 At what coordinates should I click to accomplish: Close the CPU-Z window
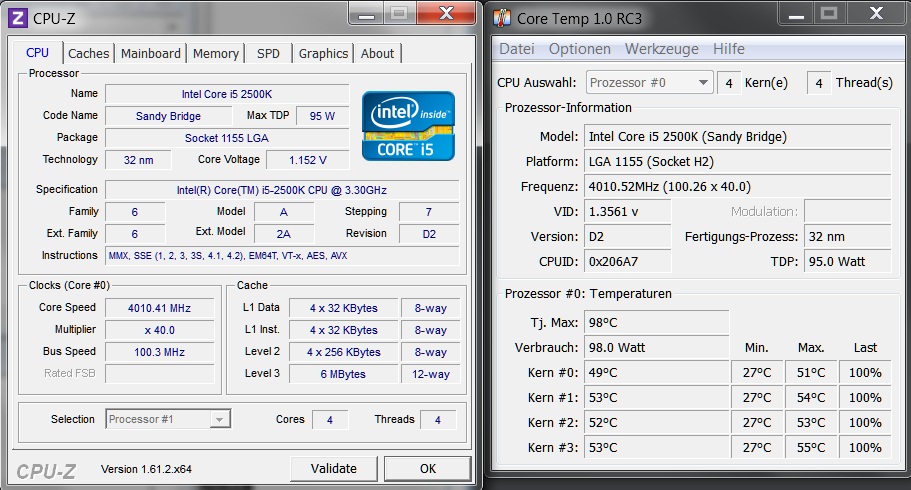pyautogui.click(x=446, y=14)
